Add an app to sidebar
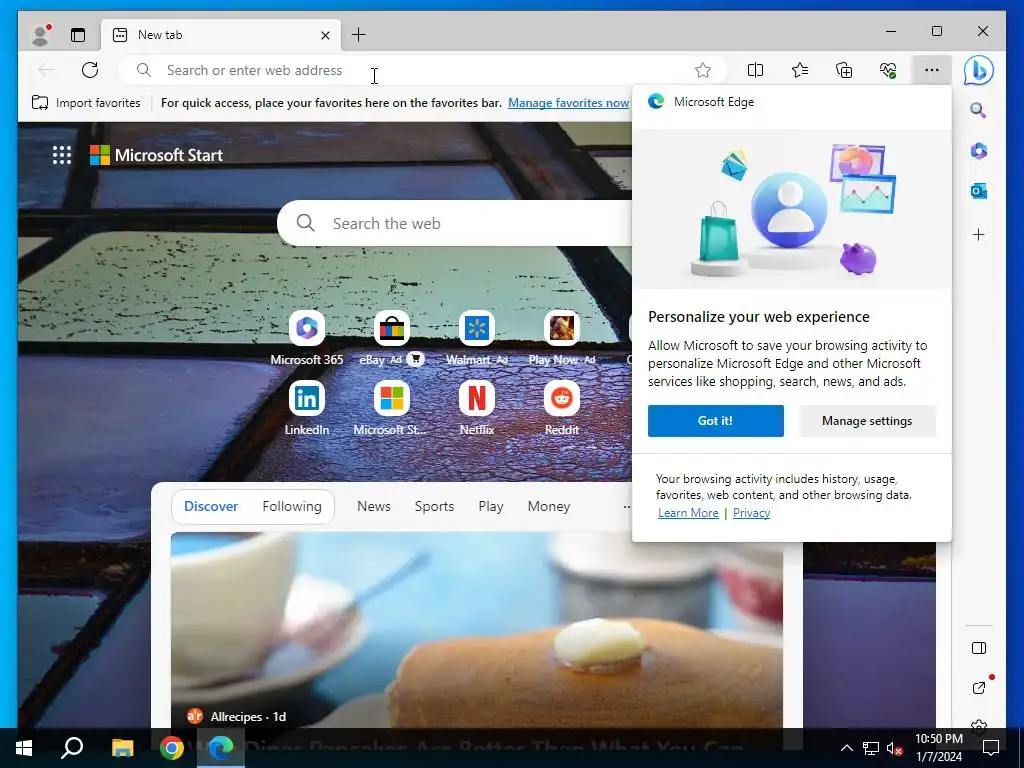 point(978,234)
